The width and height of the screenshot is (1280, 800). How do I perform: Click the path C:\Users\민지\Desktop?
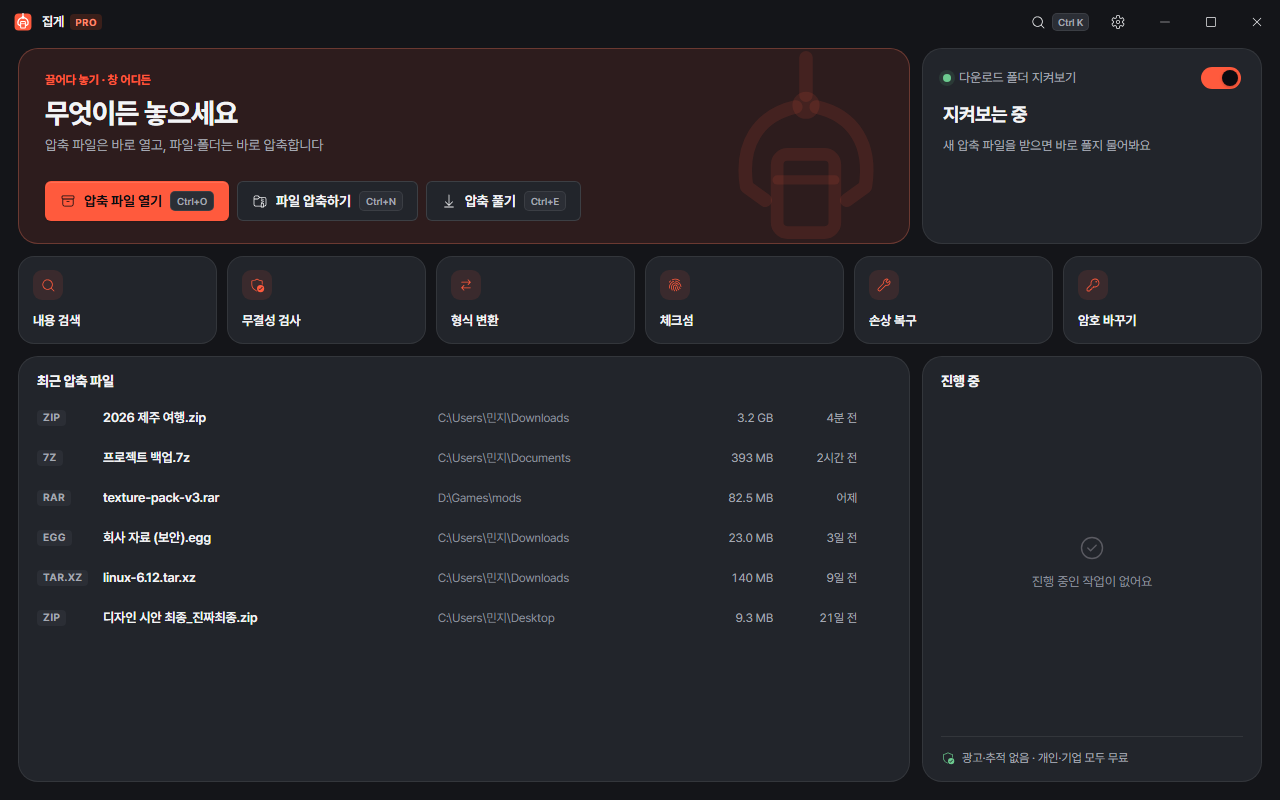point(496,618)
